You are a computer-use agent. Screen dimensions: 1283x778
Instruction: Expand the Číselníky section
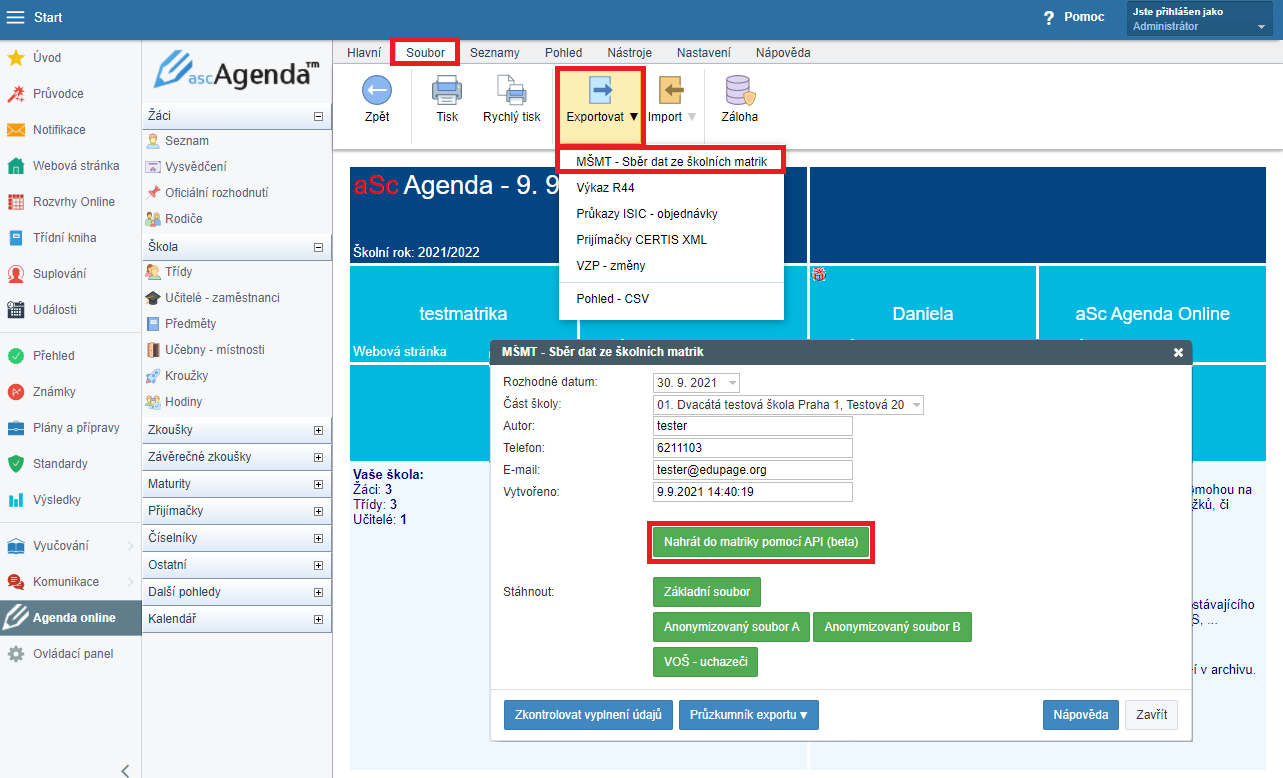[319, 538]
